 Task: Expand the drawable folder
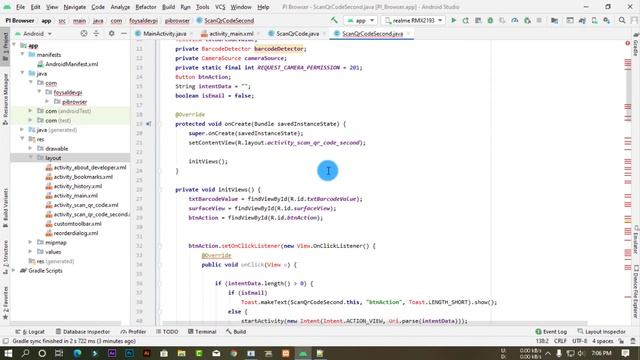coord(30,148)
